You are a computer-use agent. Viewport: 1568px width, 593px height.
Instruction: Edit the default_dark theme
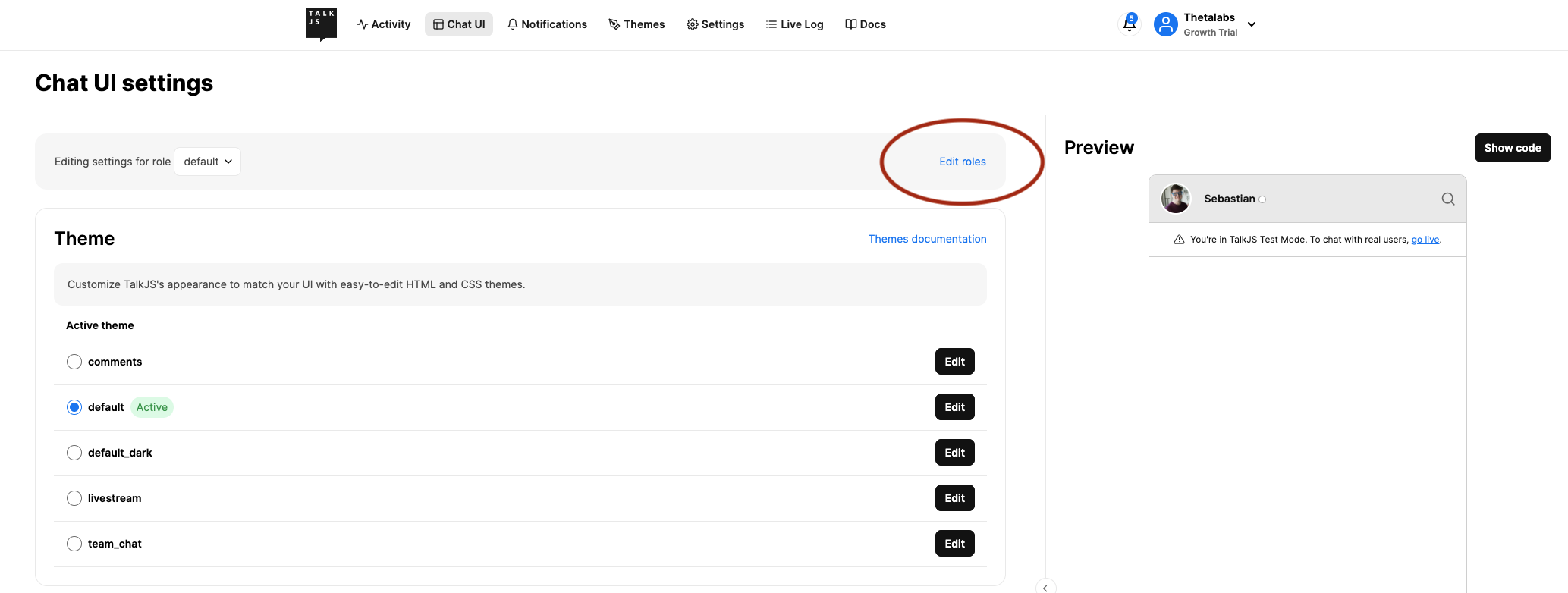(x=954, y=453)
